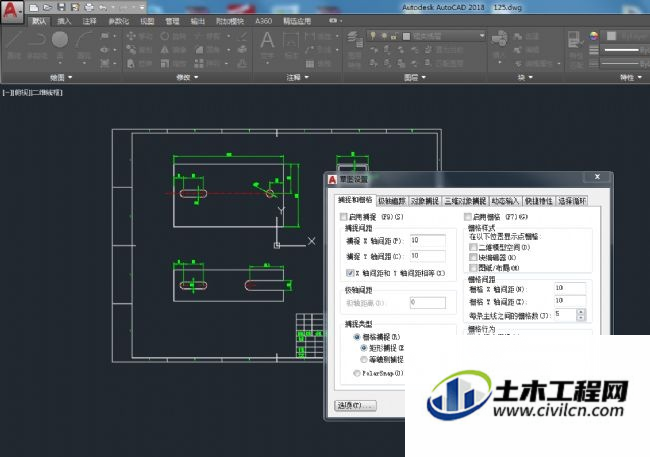Screen dimensions: 650x457
Task: Open Dynamic Input tab in Drafting Settings
Action: tap(505, 201)
